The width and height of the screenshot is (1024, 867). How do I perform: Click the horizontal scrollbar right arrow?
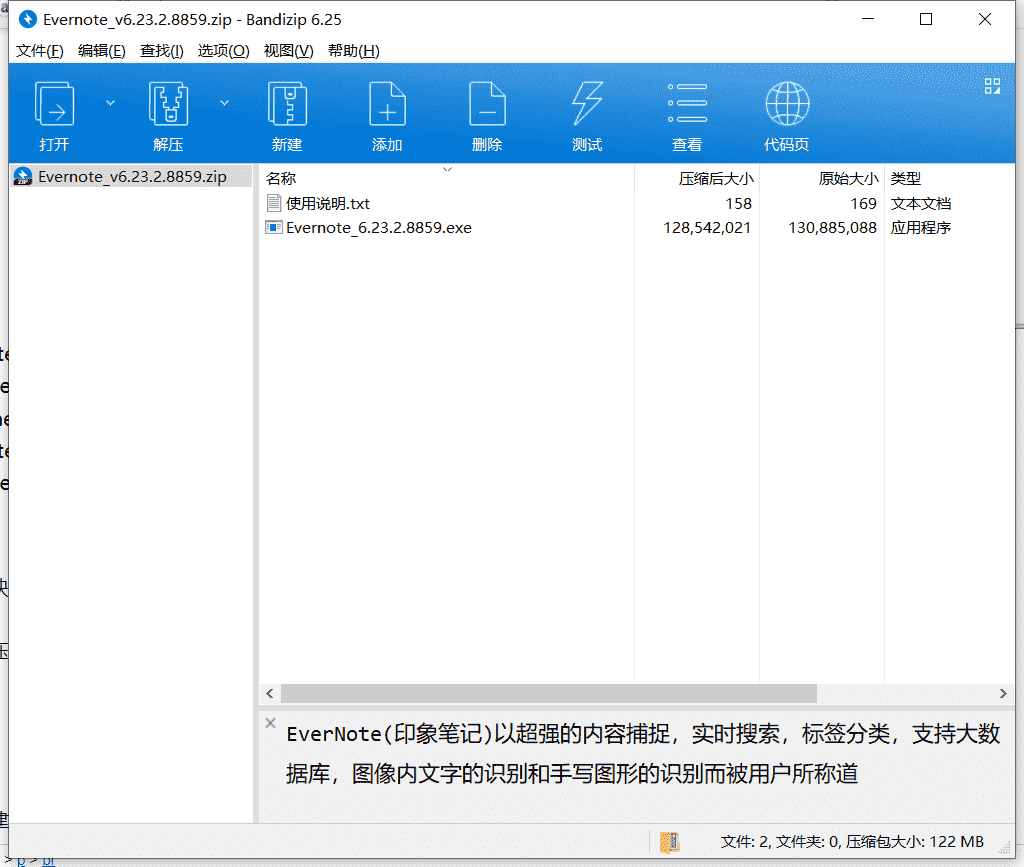pyautogui.click(x=1003, y=693)
